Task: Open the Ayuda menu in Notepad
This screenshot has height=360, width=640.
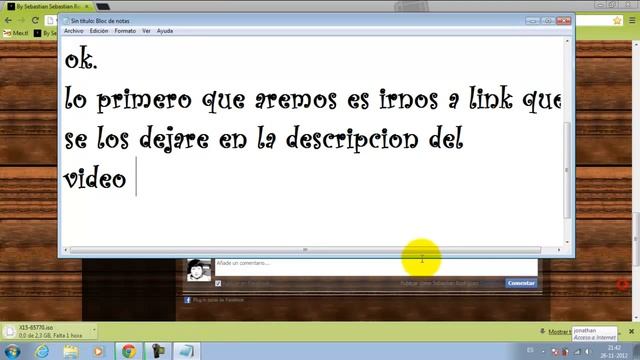Action: click(165, 31)
